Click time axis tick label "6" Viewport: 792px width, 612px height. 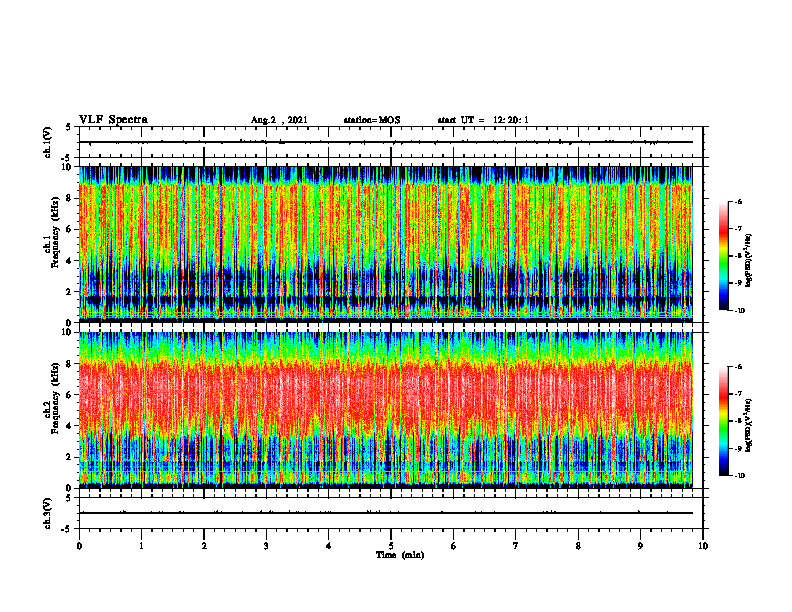(454, 546)
